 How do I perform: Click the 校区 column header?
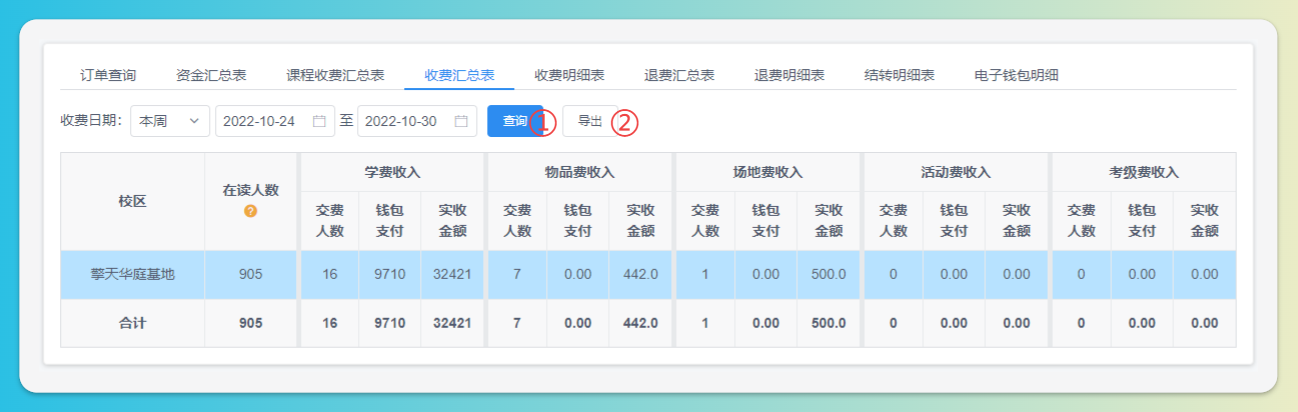pos(133,201)
